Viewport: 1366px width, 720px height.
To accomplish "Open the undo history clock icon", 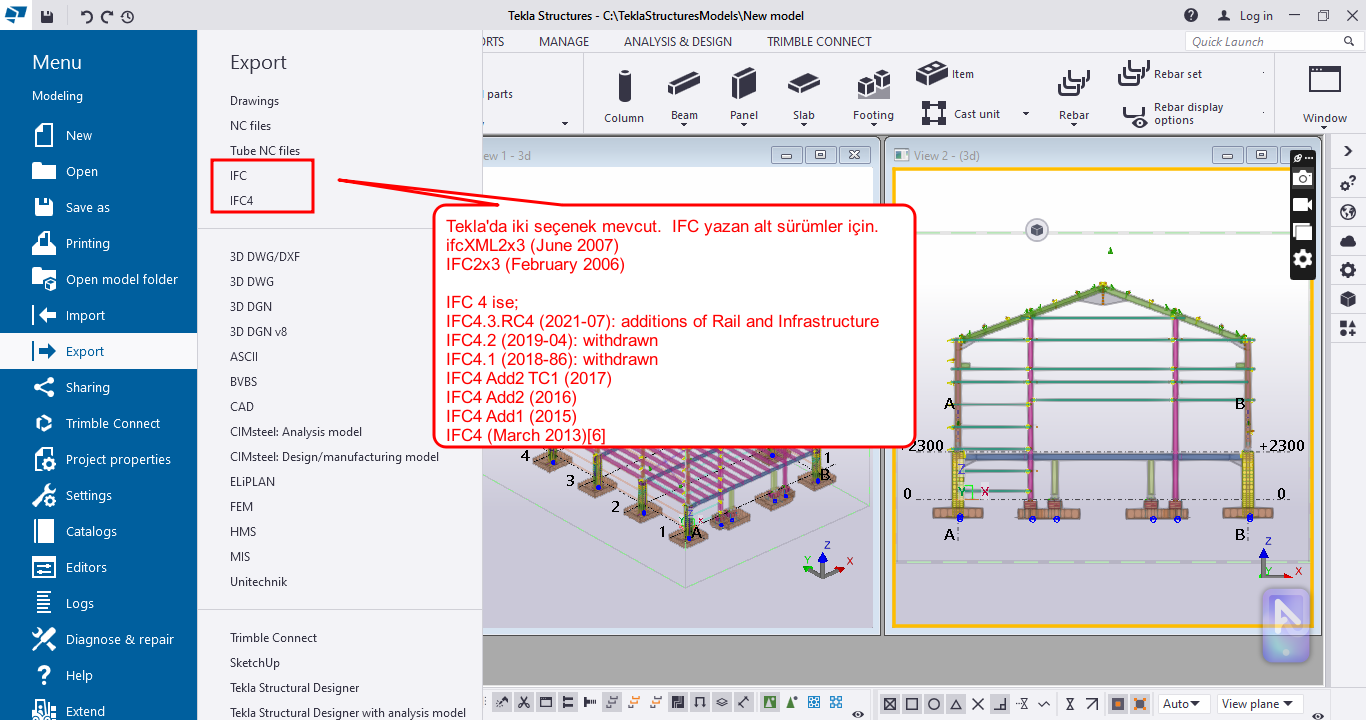I will click(127, 16).
